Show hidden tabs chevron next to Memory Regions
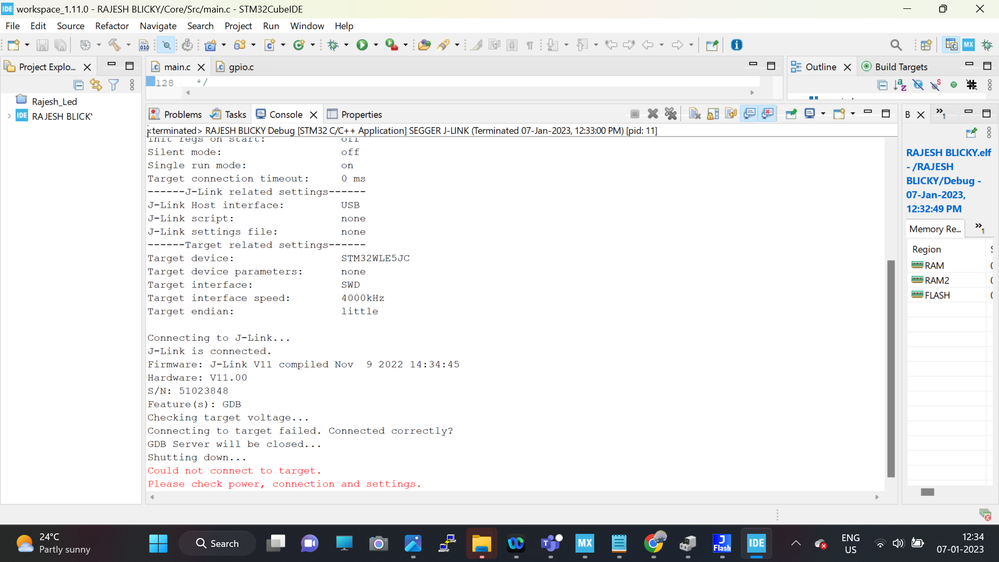 point(980,228)
